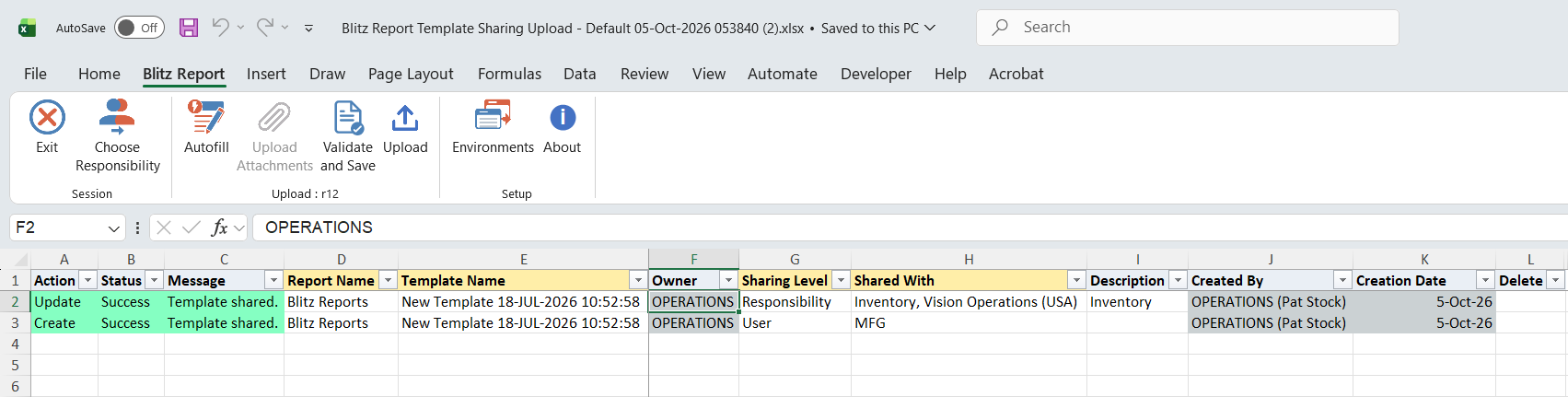Open the Formulas tab
Viewport: 1568px width, 397px height.
coord(509,74)
